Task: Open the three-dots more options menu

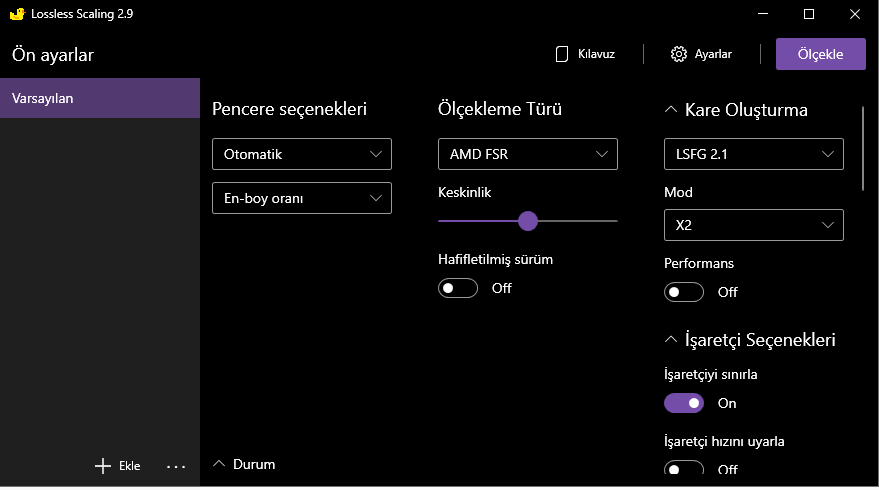Action: (176, 466)
